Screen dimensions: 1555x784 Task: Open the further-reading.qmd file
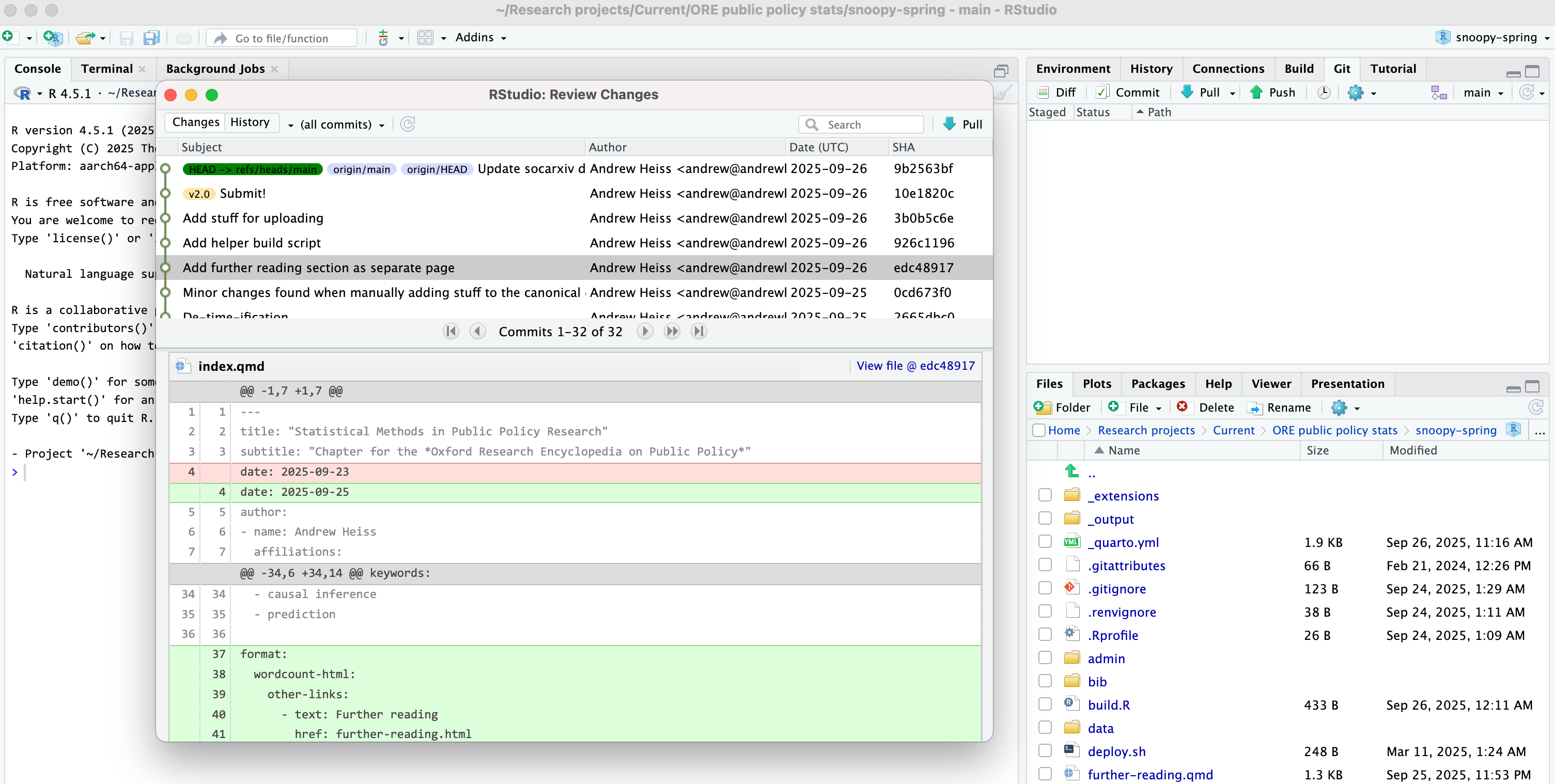point(1150,774)
